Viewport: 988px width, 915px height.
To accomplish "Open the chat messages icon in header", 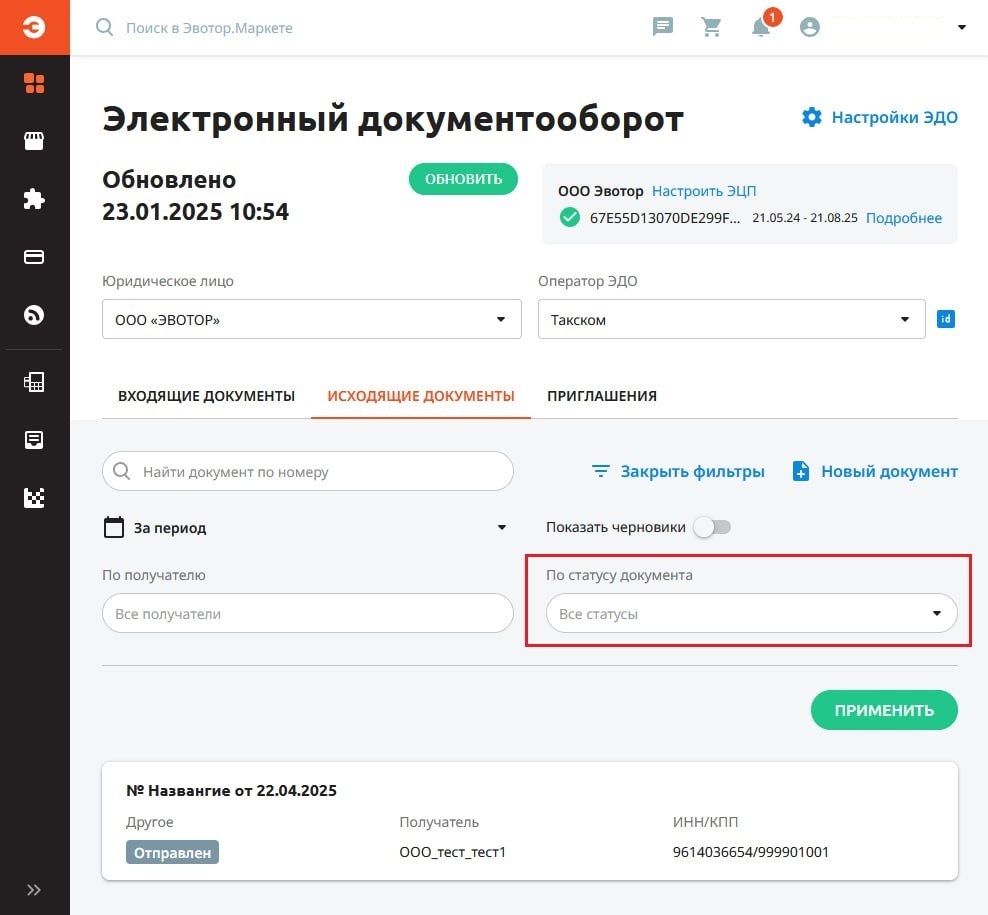I will coord(663,26).
